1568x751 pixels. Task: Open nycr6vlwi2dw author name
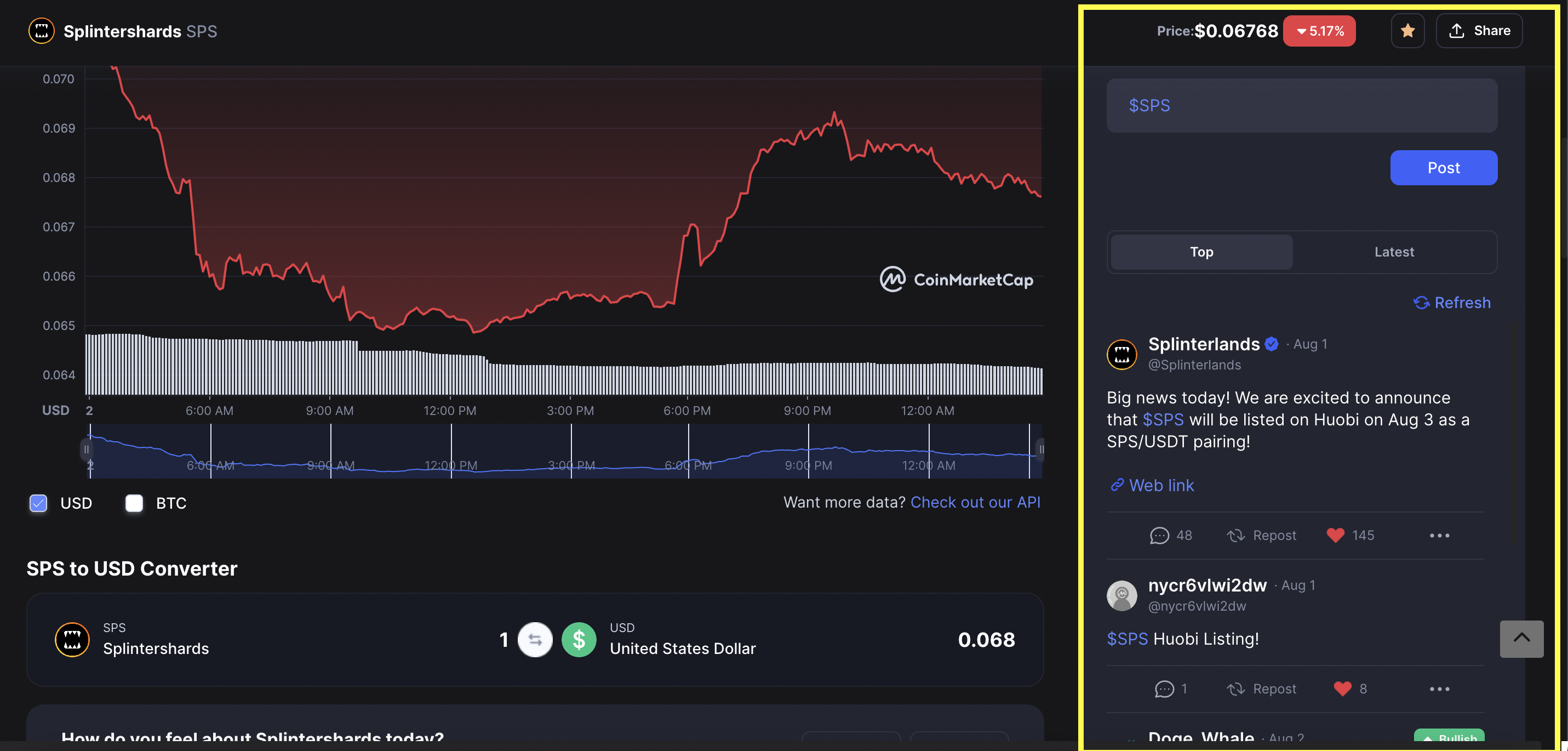coord(1207,585)
